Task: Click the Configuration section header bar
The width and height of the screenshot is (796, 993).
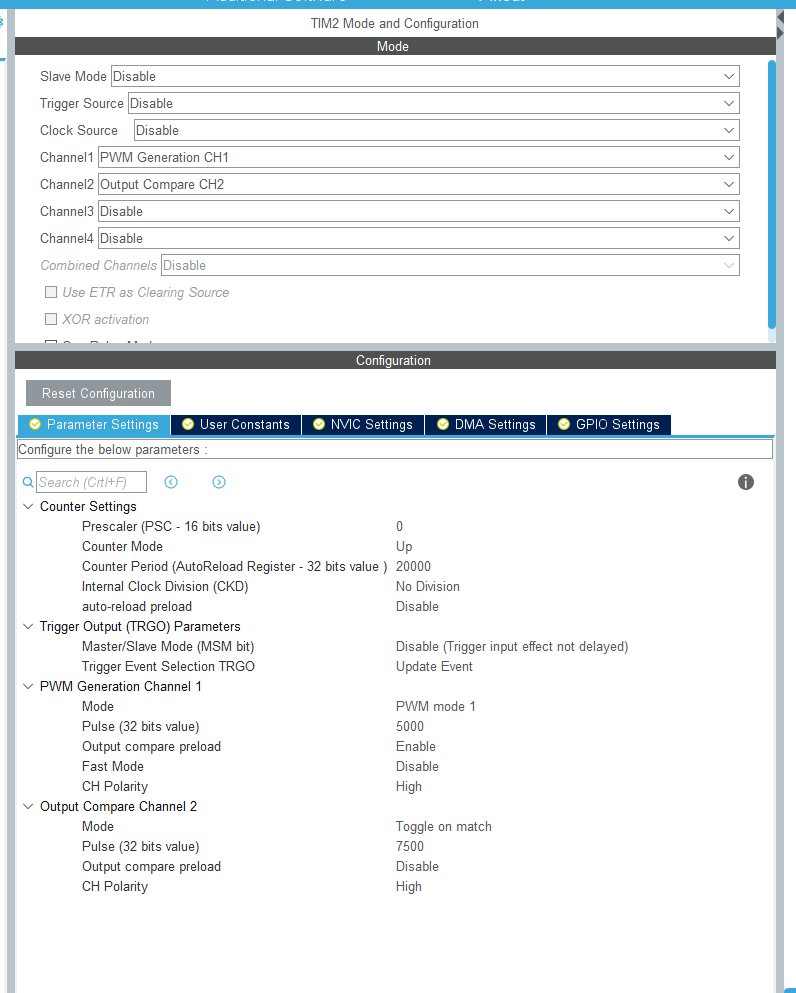Action: point(395,360)
